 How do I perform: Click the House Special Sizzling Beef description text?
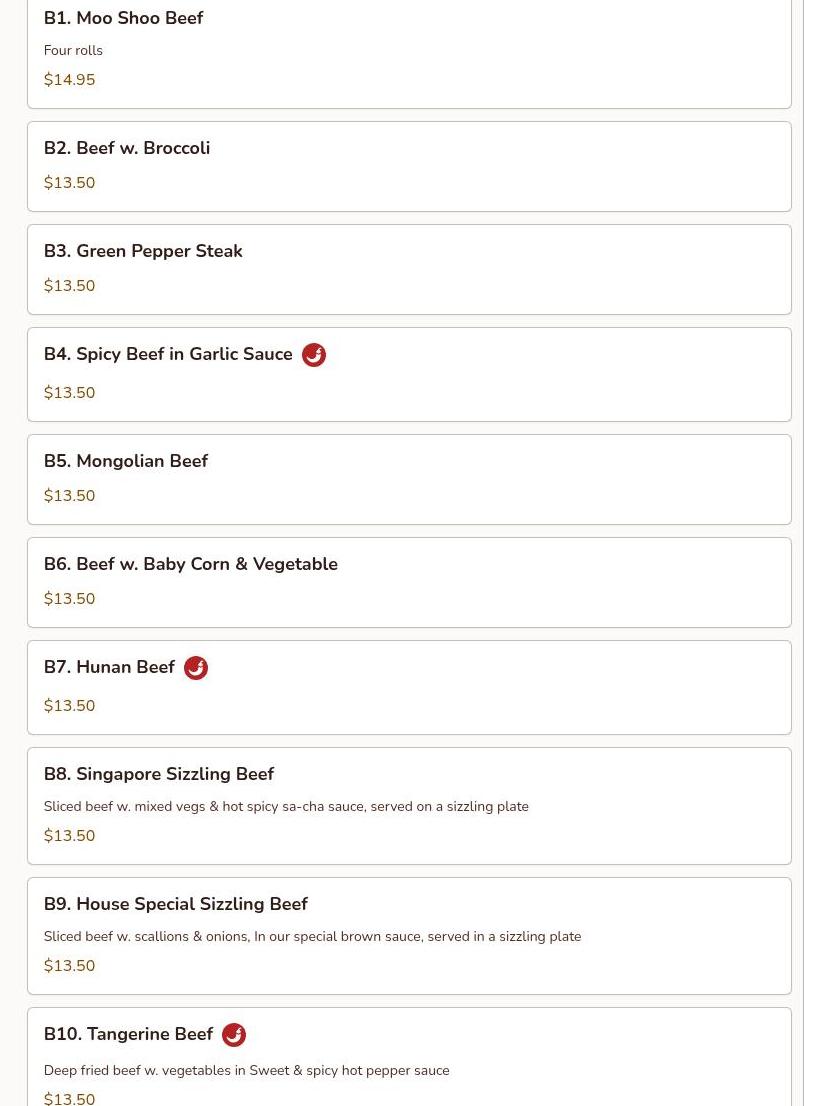313,937
